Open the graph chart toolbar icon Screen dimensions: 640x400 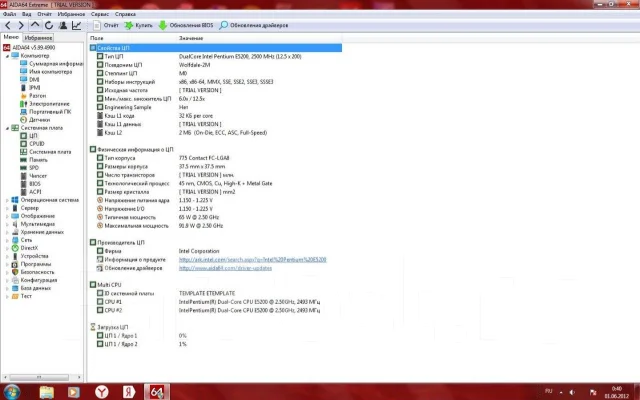coord(76,25)
